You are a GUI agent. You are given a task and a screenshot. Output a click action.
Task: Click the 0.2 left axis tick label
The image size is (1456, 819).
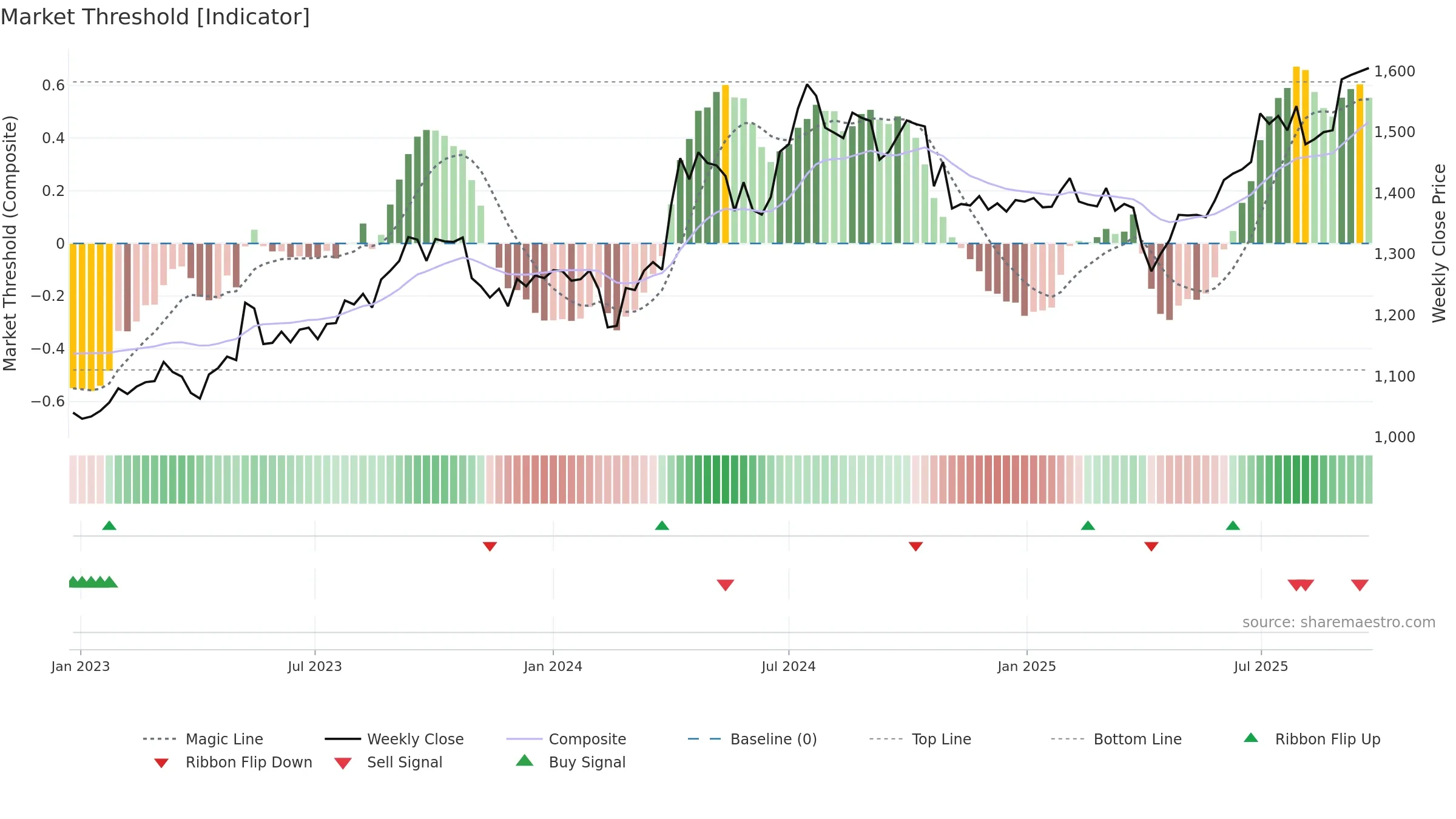(53, 191)
